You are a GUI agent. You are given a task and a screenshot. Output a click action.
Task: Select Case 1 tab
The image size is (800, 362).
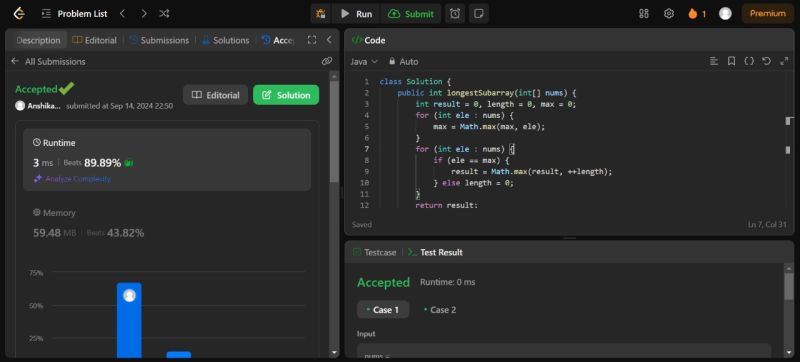click(383, 309)
